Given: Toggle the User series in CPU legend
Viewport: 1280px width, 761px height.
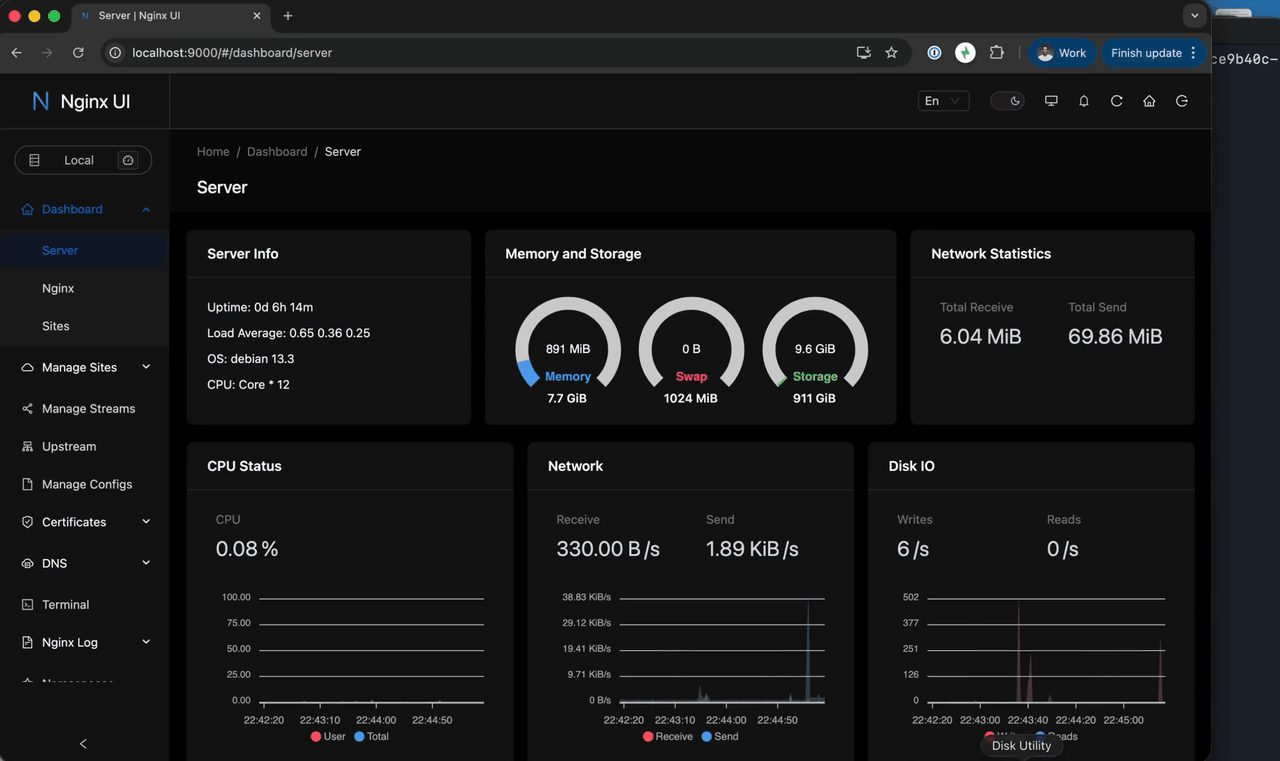Looking at the screenshot, I should (x=328, y=737).
